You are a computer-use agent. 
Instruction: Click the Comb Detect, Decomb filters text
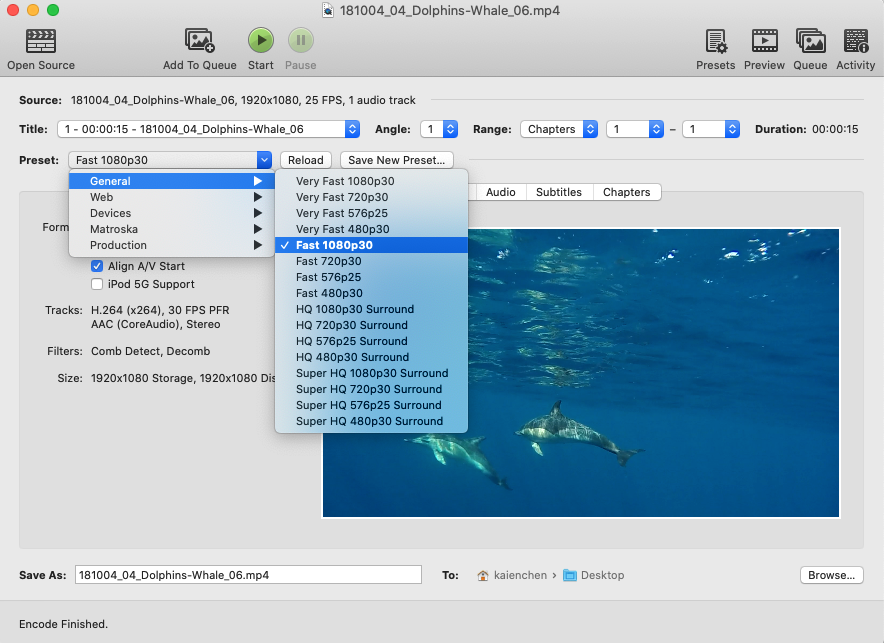151,351
